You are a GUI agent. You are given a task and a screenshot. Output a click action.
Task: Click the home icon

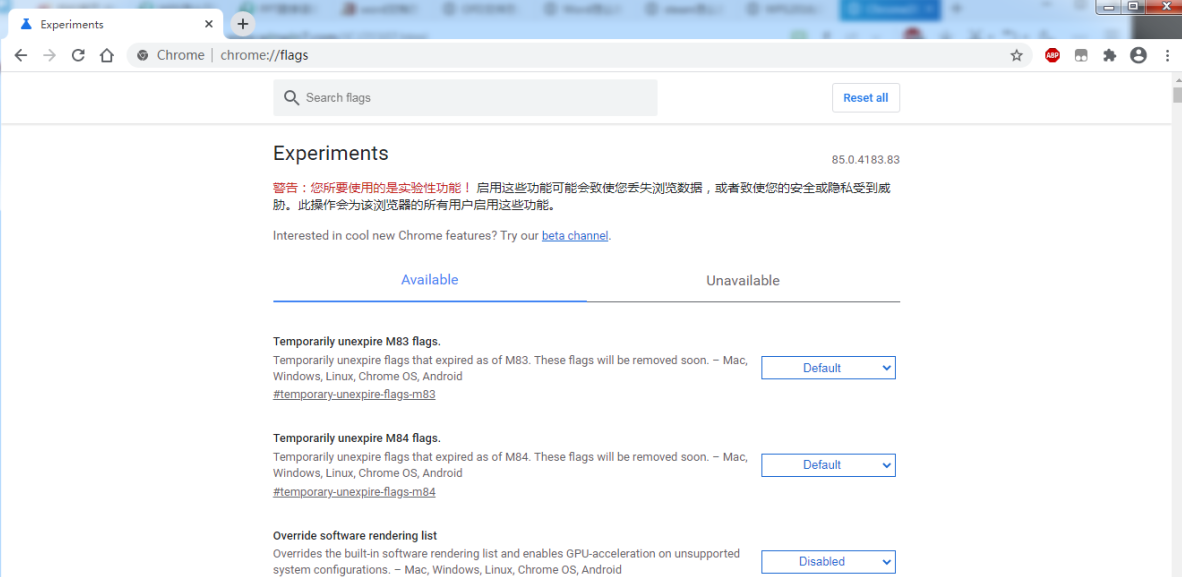(x=107, y=55)
